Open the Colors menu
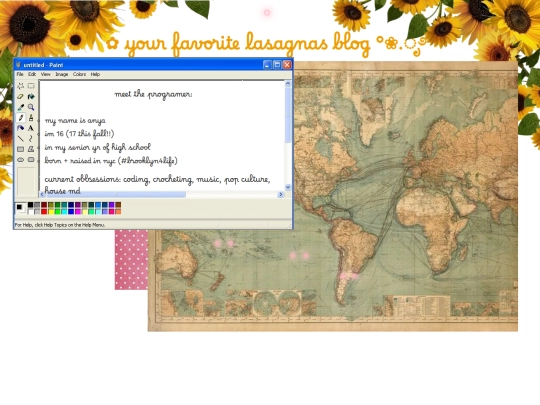The width and height of the screenshot is (540, 405). click(79, 74)
